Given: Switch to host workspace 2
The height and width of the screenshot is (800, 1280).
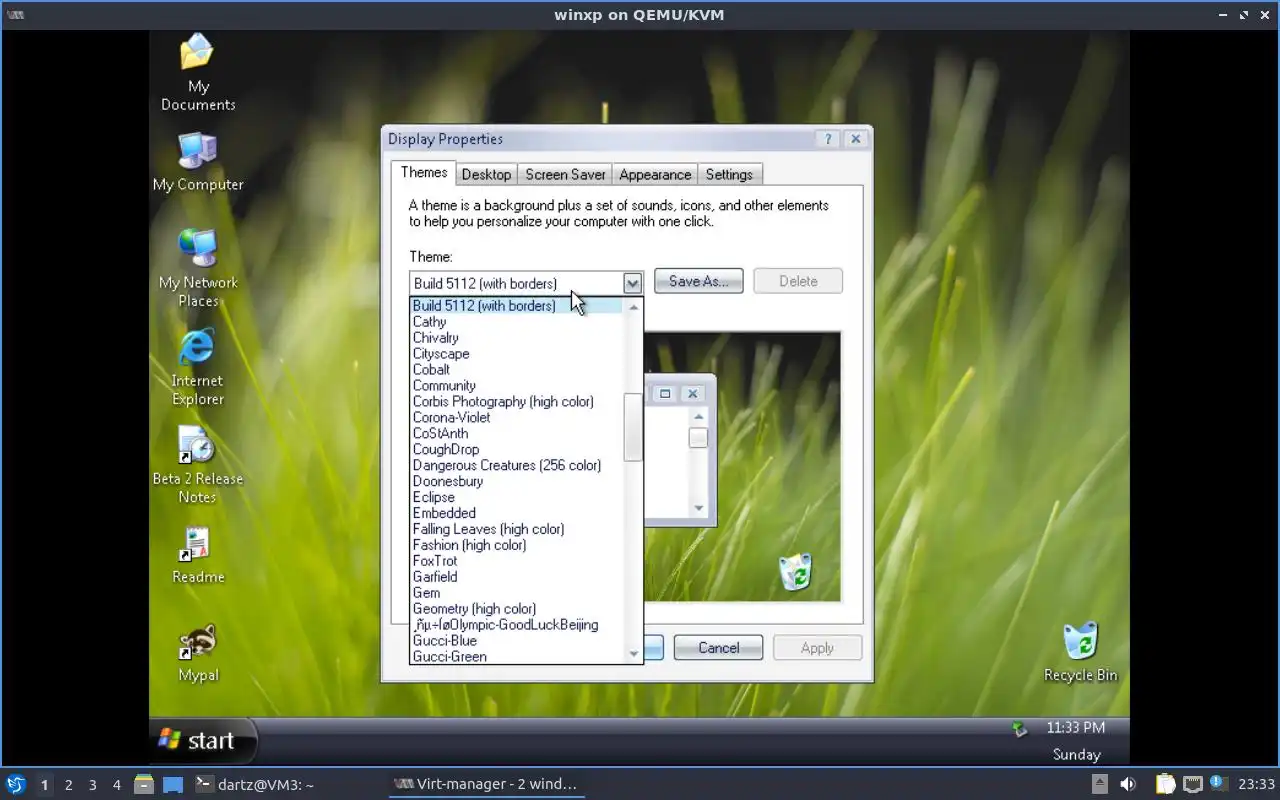Looking at the screenshot, I should point(68,785).
